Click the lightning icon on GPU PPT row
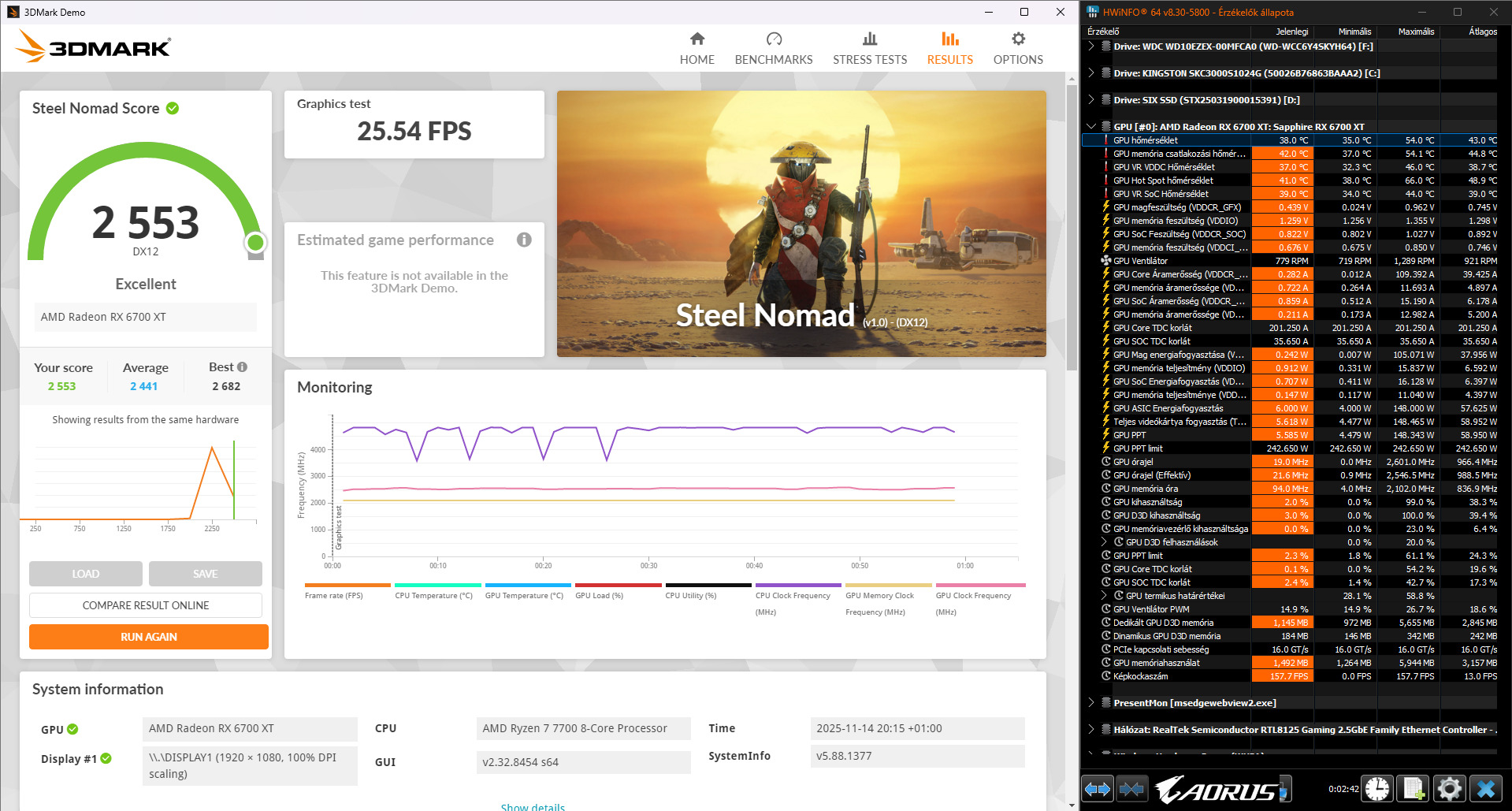 coord(1106,435)
